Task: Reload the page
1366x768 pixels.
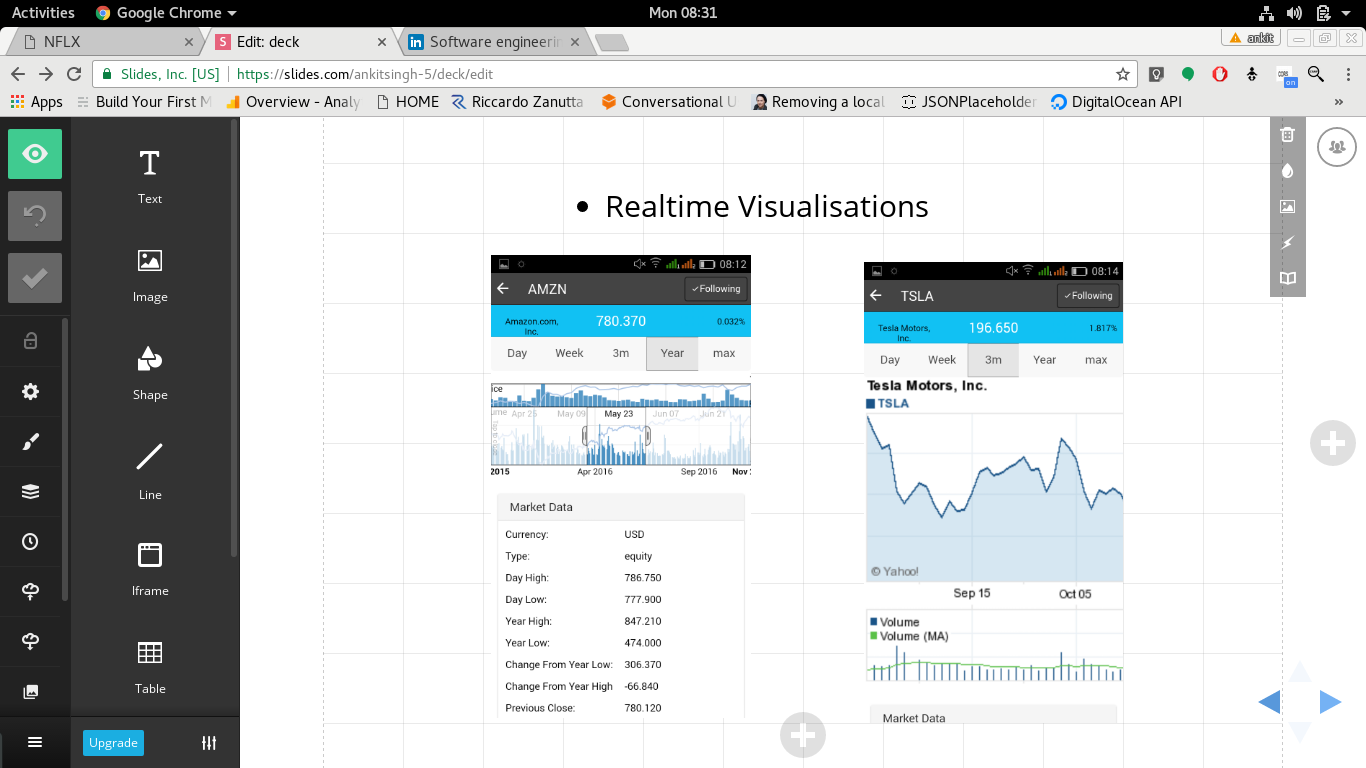Action: point(74,74)
